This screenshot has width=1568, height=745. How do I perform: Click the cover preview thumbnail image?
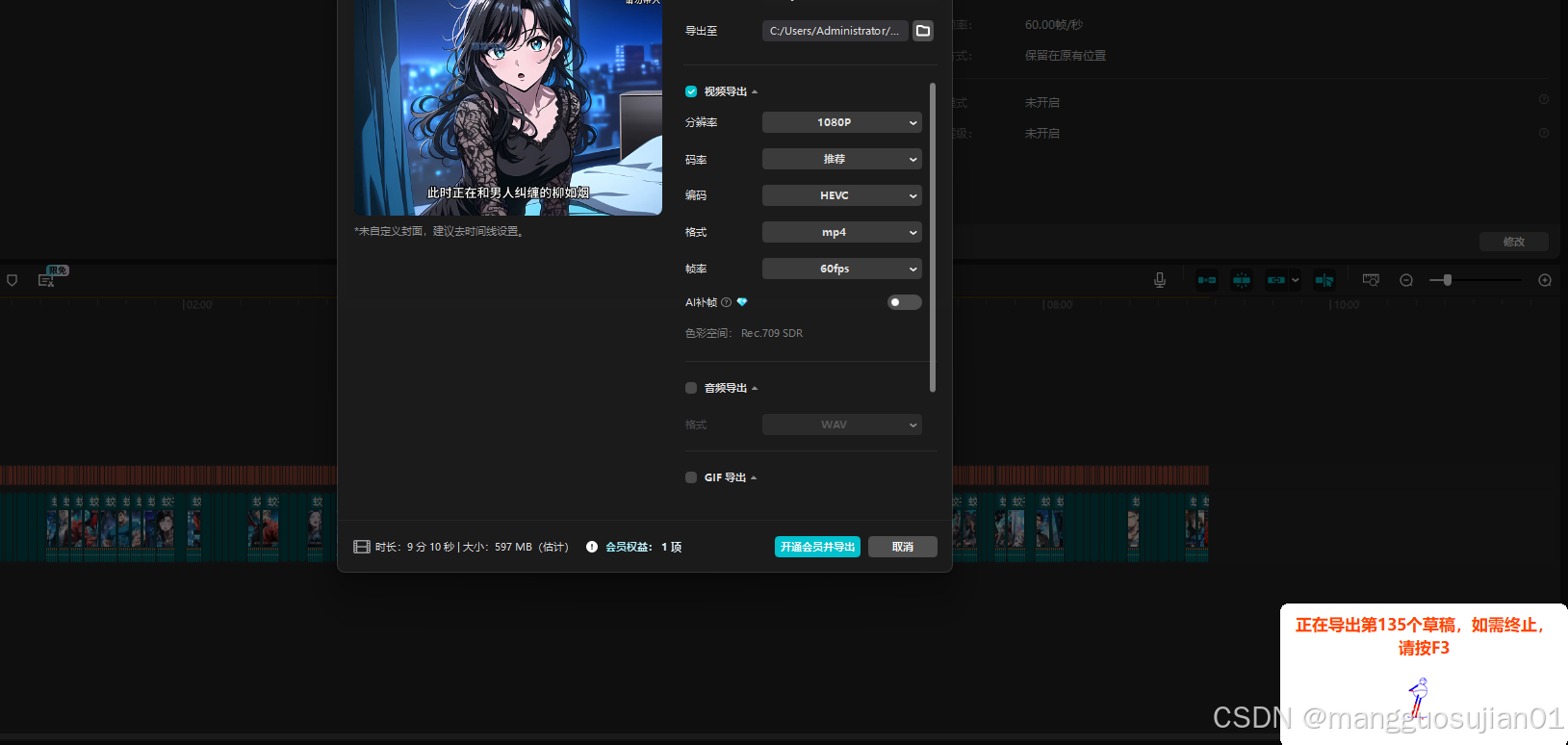coord(508,107)
